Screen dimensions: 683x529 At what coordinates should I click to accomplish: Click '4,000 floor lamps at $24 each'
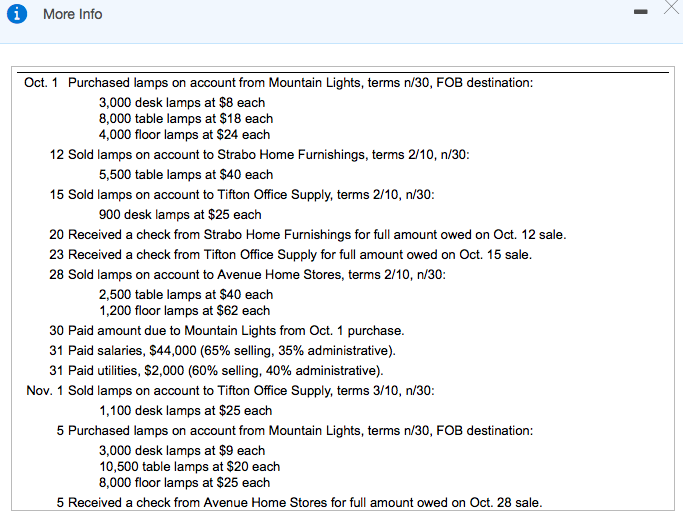tap(184, 135)
